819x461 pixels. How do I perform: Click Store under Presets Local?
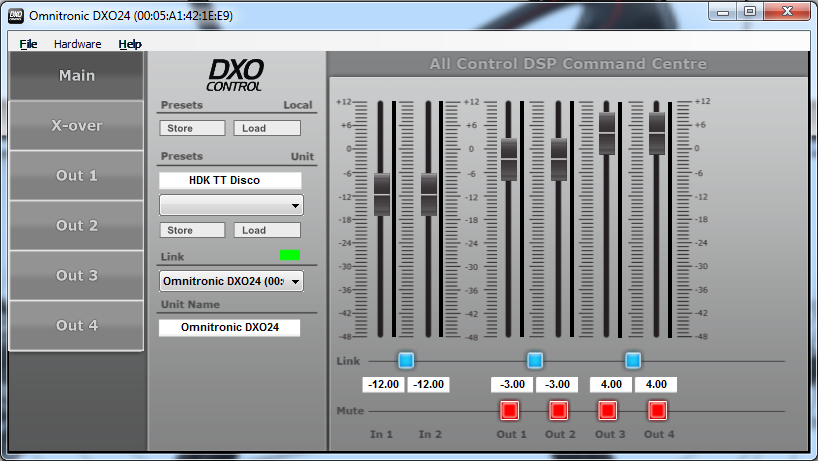(x=192, y=128)
